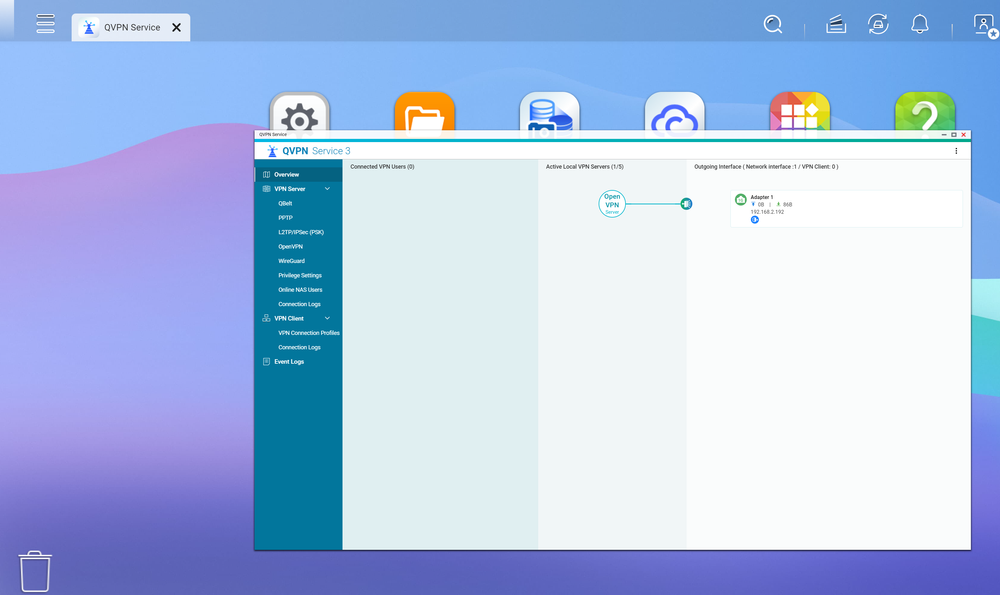Open the Overview panel in QVPN sidebar
This screenshot has width=1000, height=595.
(289, 172)
